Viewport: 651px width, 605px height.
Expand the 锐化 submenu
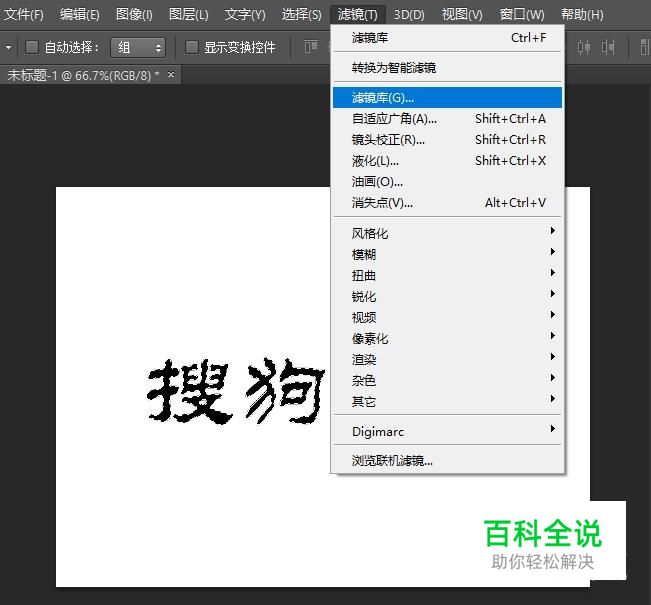click(x=448, y=296)
